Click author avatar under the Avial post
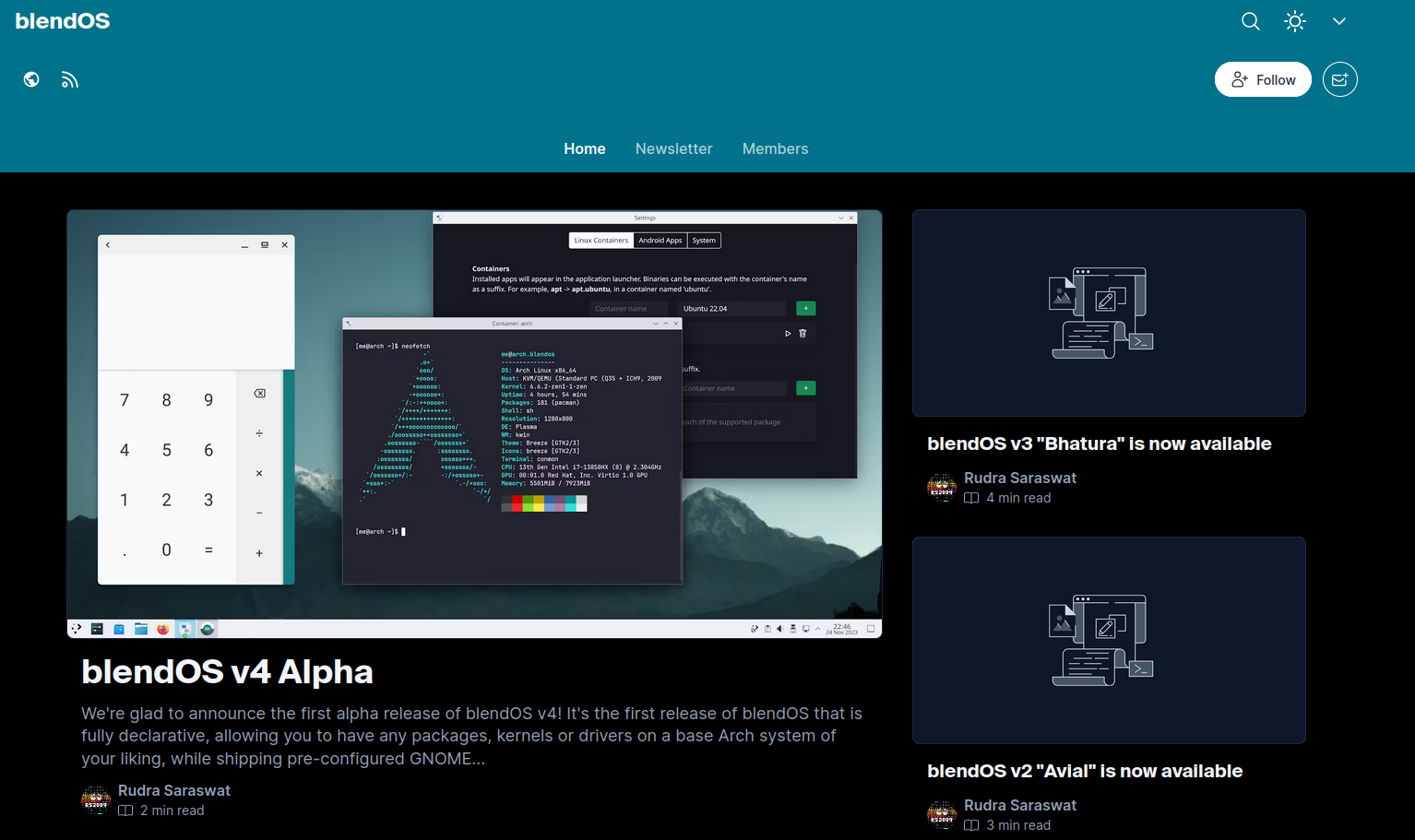 pyautogui.click(x=942, y=814)
